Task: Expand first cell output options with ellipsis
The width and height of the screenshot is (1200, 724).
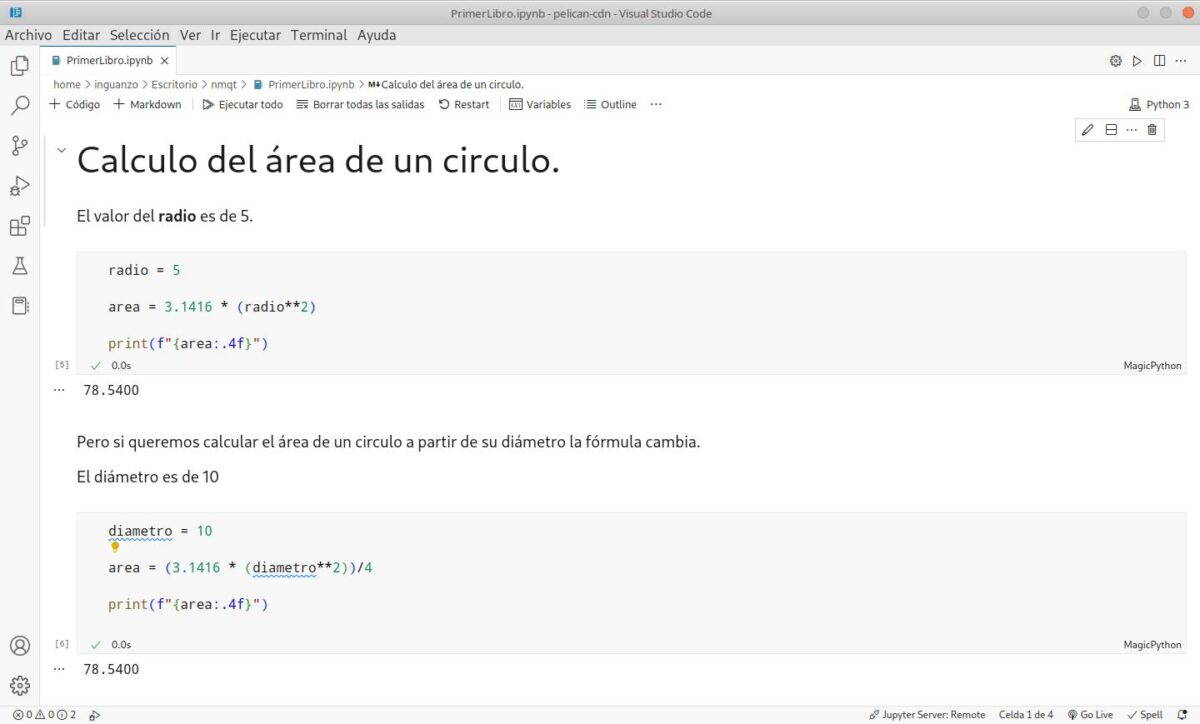Action: coord(59,389)
